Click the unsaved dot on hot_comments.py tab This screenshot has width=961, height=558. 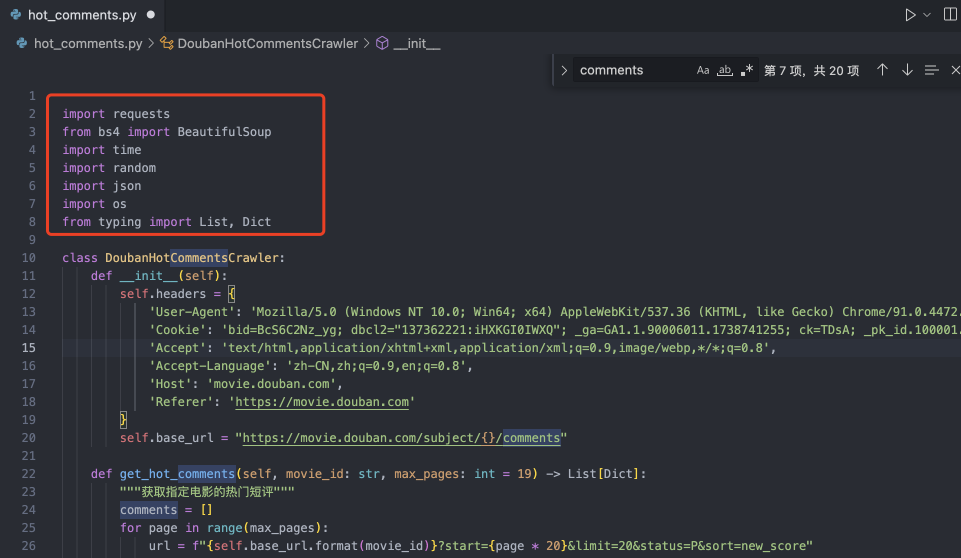151,15
